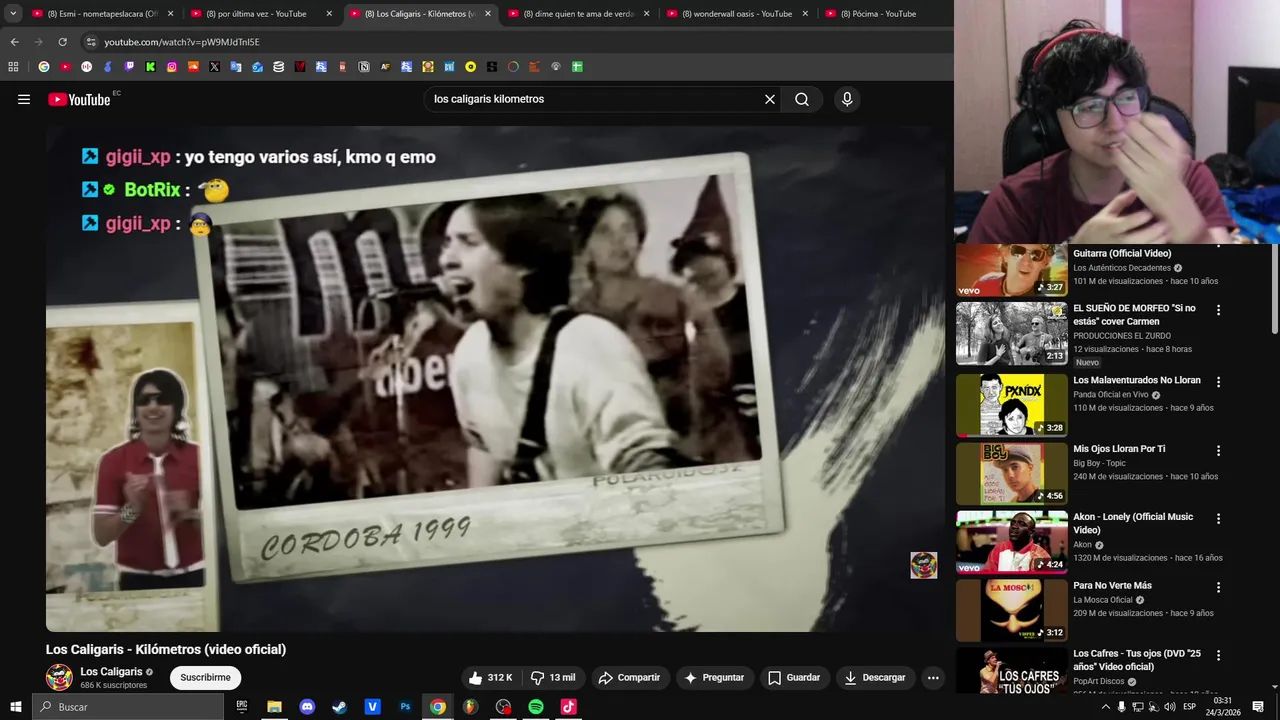Open options menu for Los Malaventurados No Lloran
This screenshot has width=1280, height=720.
pos(1218,382)
